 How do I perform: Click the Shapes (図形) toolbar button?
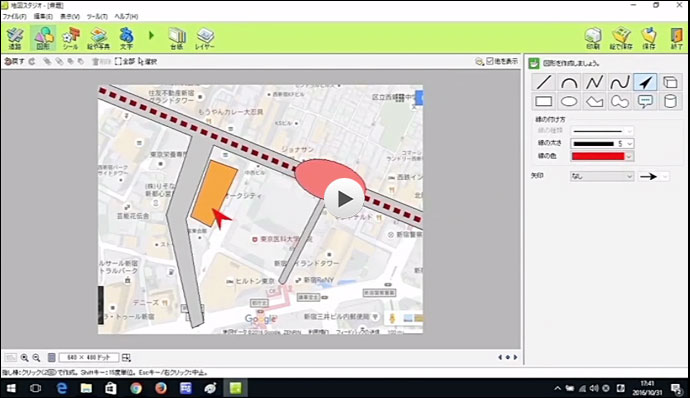[43, 38]
